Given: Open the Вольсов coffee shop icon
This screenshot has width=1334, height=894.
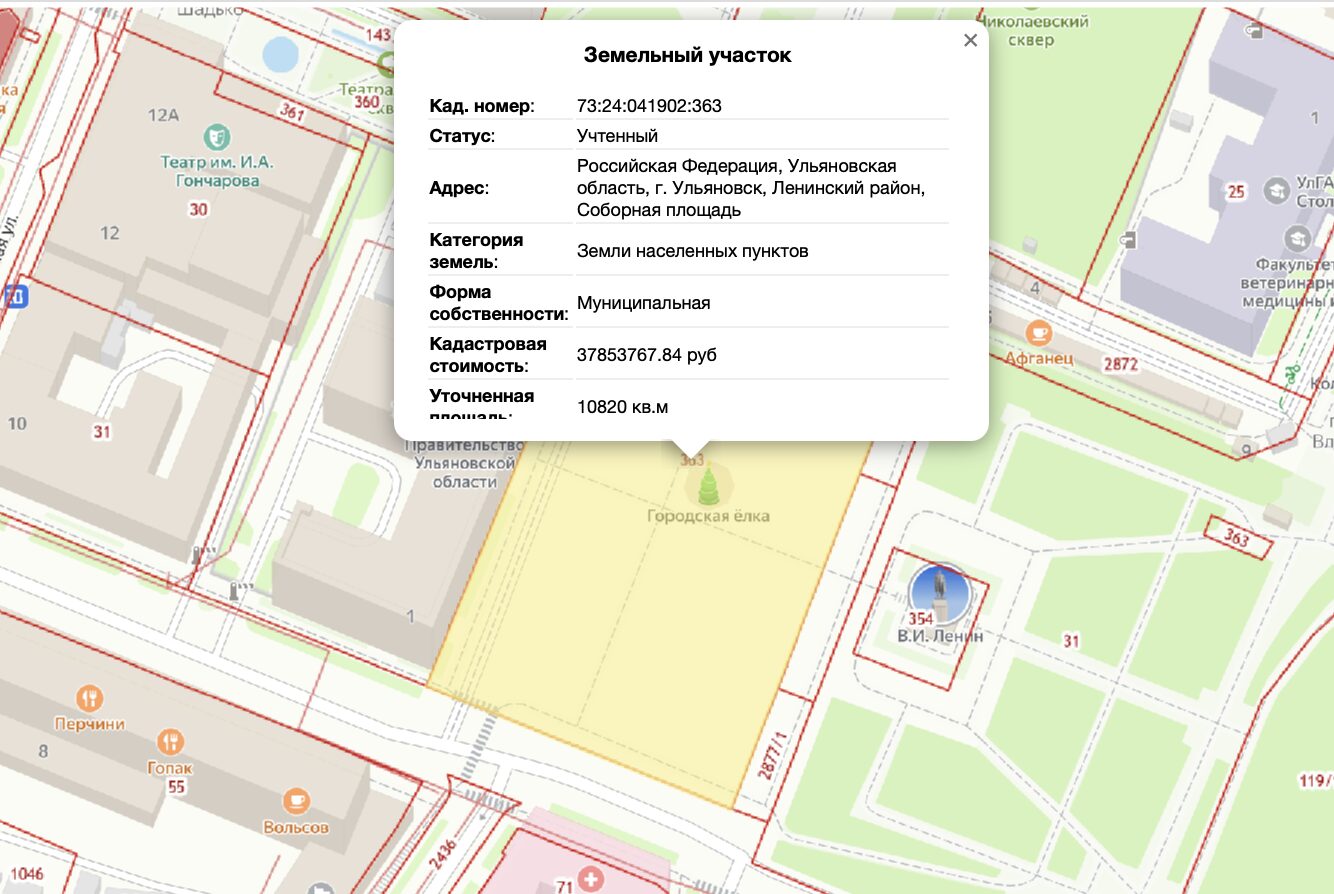Looking at the screenshot, I should click(x=296, y=801).
